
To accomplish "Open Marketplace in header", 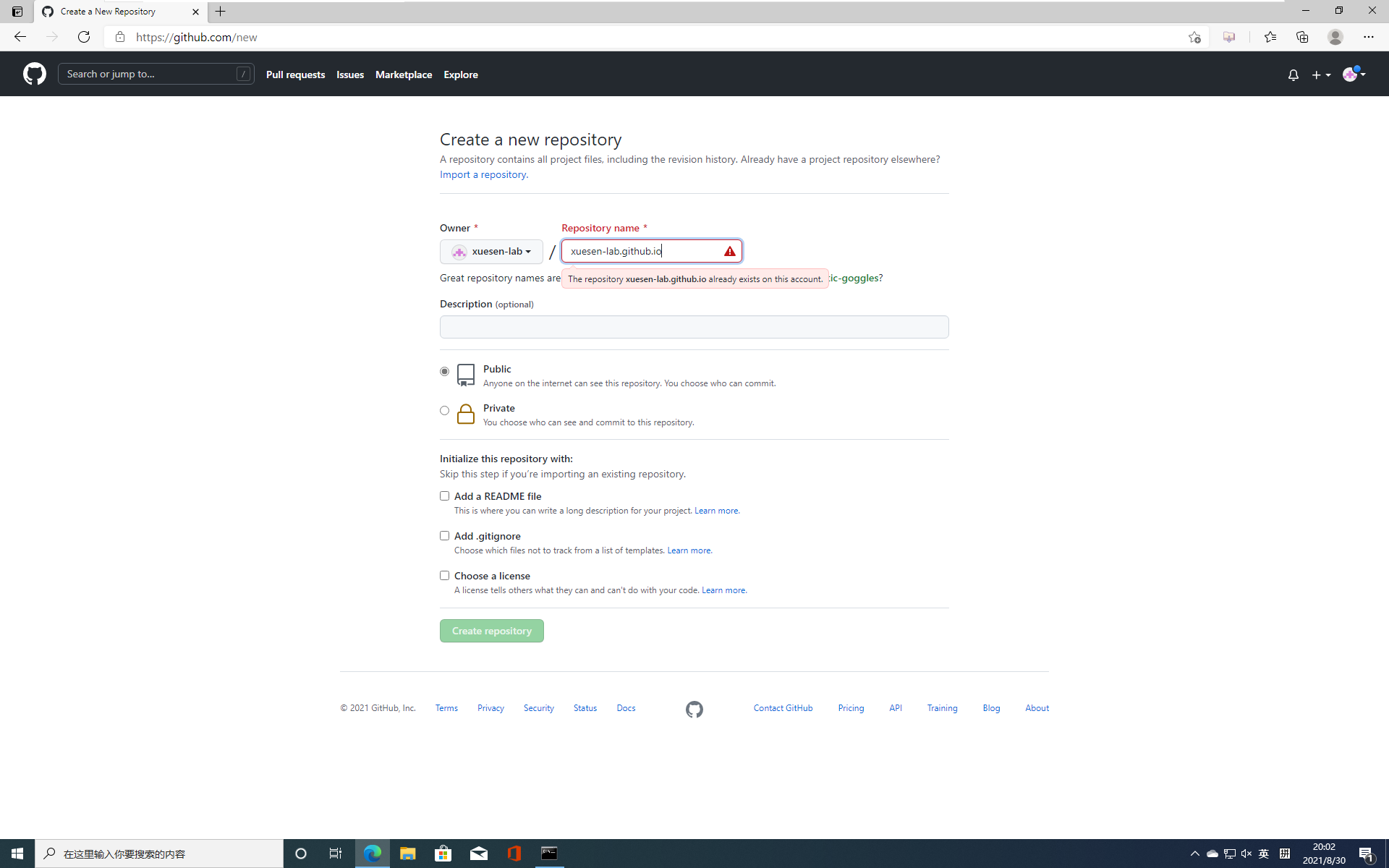I will coord(404,75).
